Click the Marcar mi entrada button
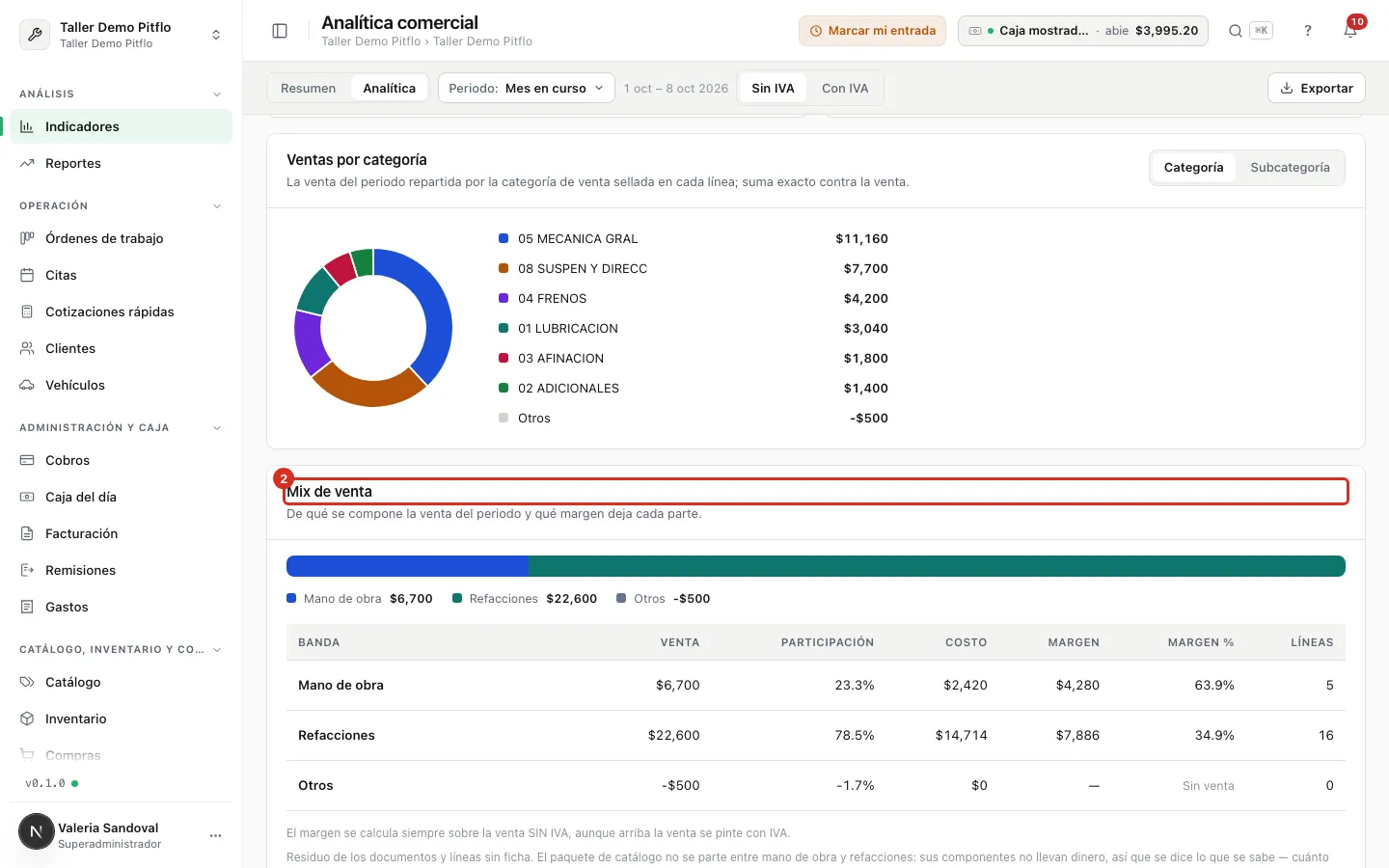Viewport: 1389px width, 868px height. pyautogui.click(x=872, y=31)
